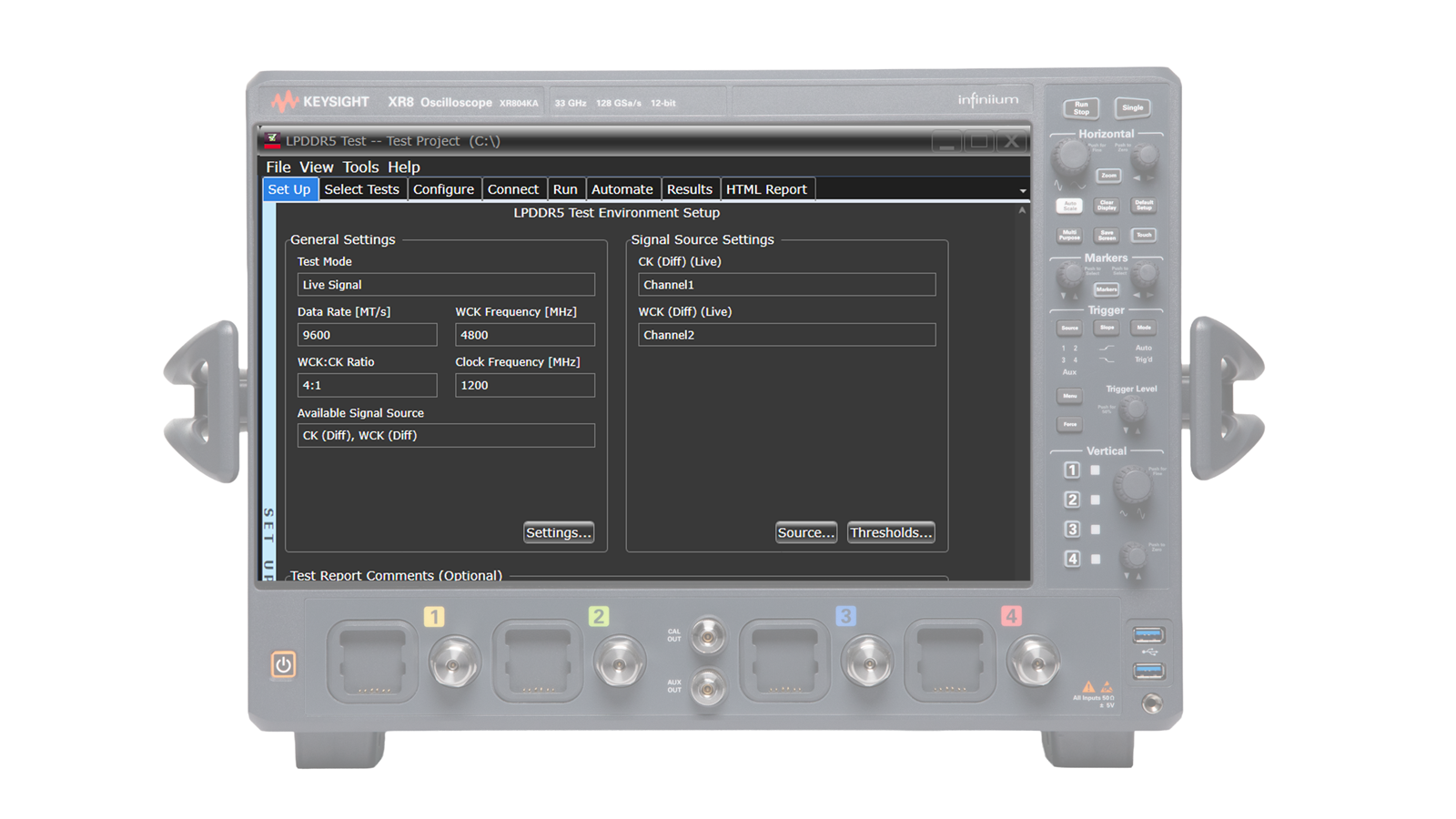Screen dimensions: 1456x819
Task: Push the Horizontal scale knob
Action: coord(1071,157)
